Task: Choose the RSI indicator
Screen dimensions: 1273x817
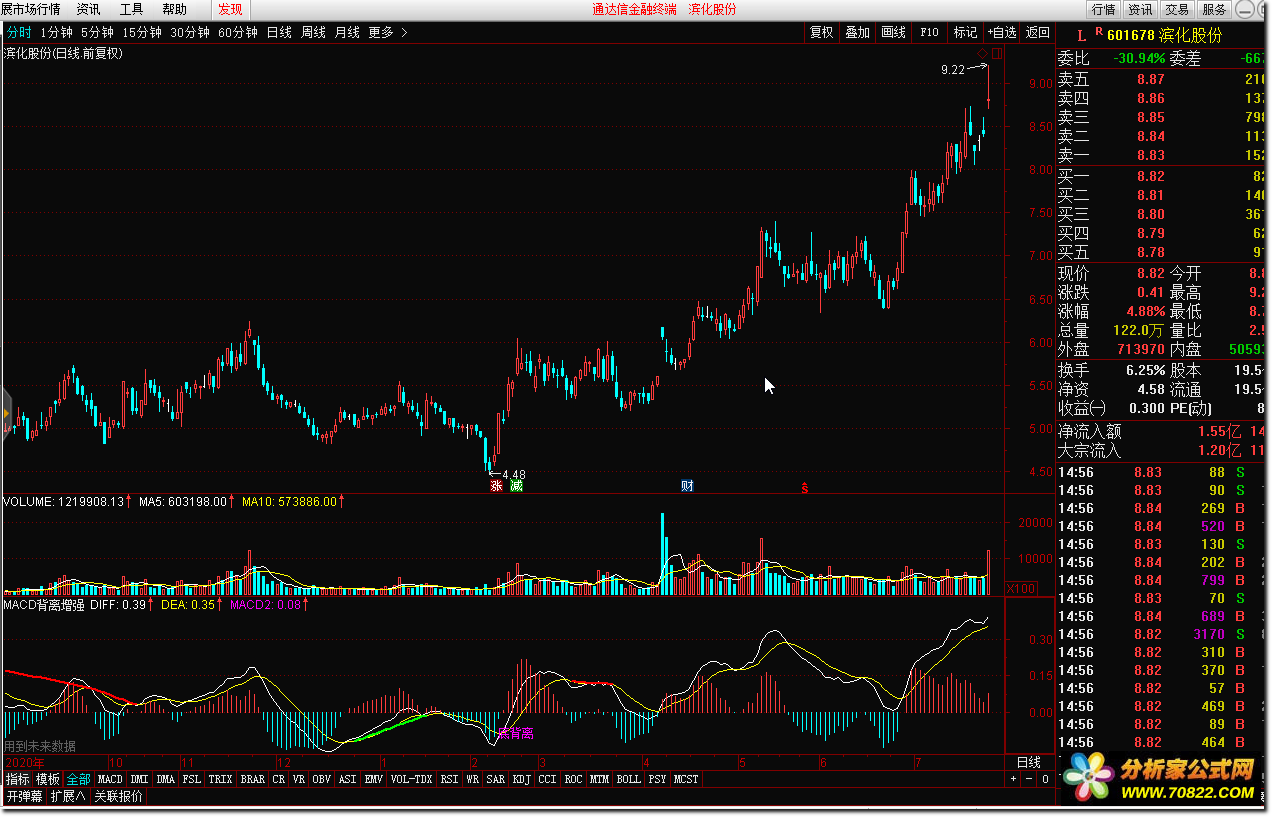Action: 449,779
